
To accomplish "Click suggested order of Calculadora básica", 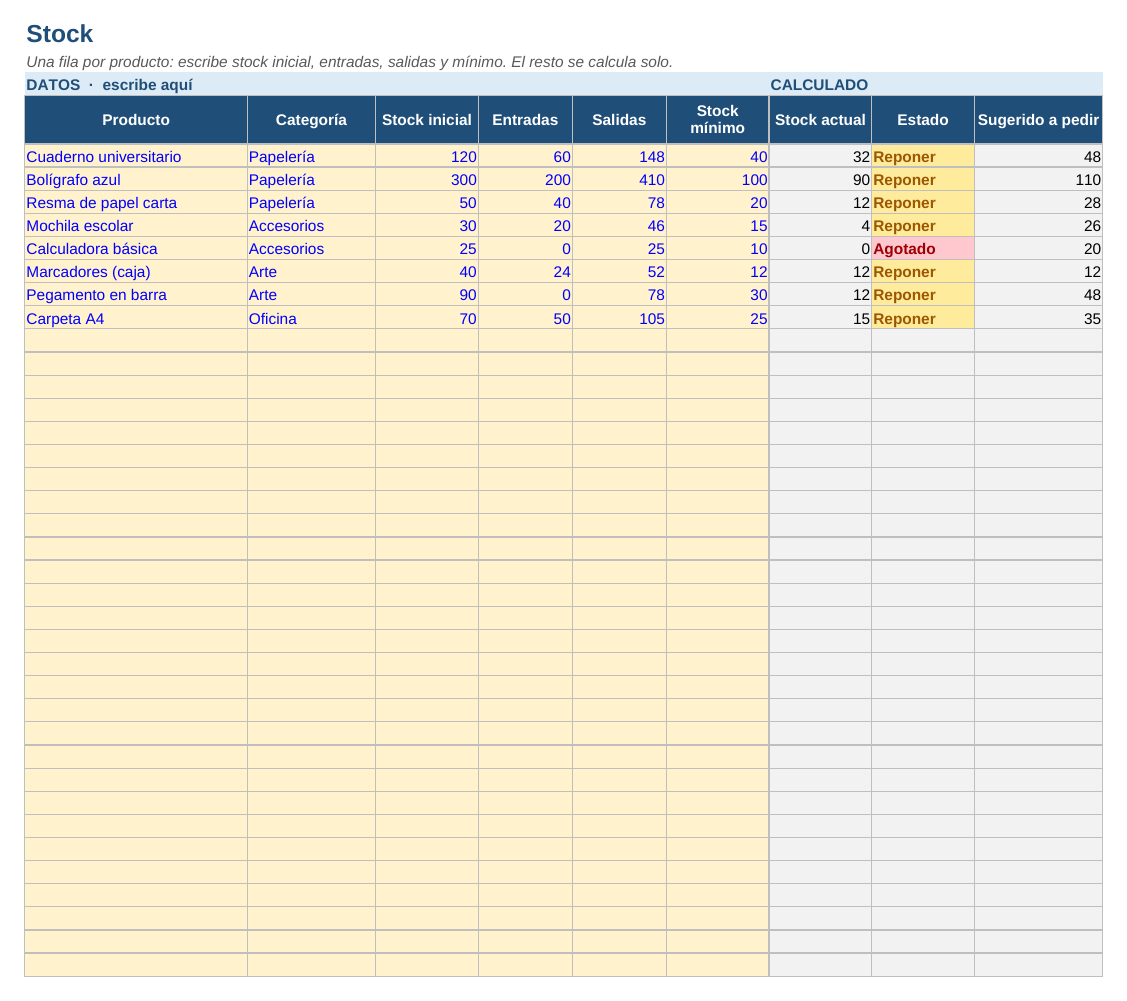I will click(x=1039, y=249).
